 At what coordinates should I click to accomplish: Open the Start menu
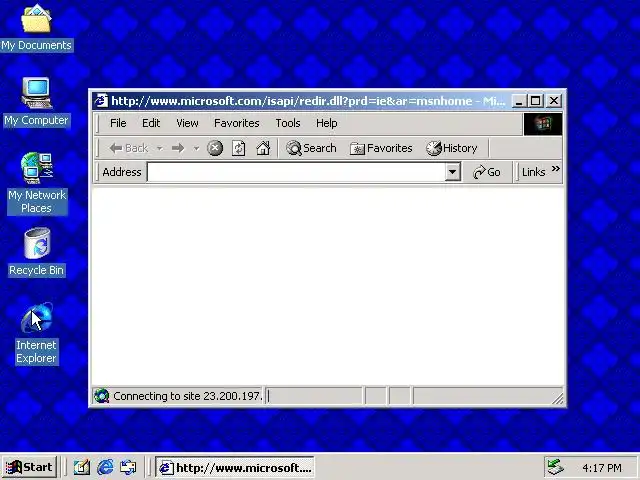[x=29, y=467]
